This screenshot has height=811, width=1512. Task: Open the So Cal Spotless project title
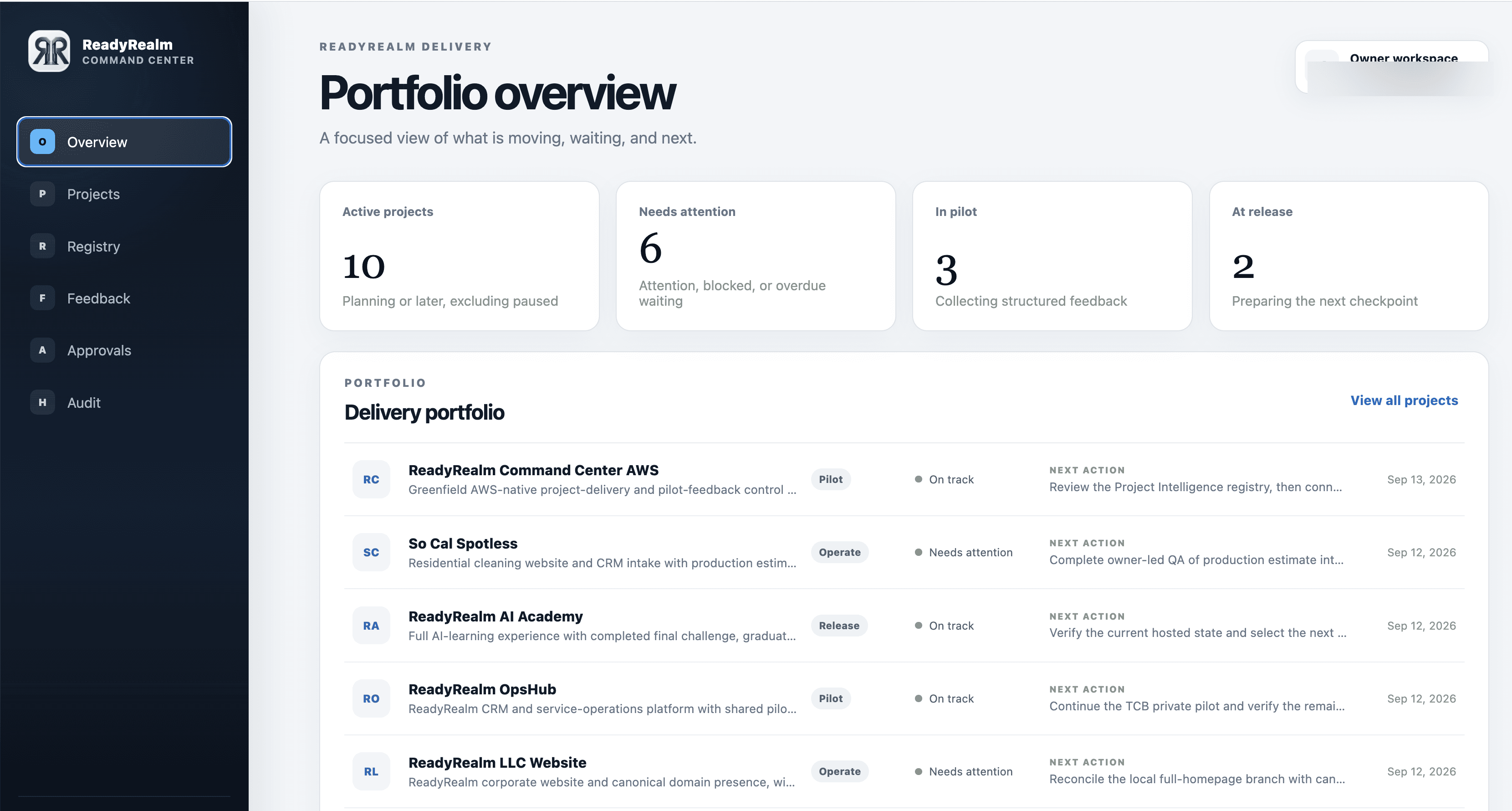pyautogui.click(x=463, y=543)
